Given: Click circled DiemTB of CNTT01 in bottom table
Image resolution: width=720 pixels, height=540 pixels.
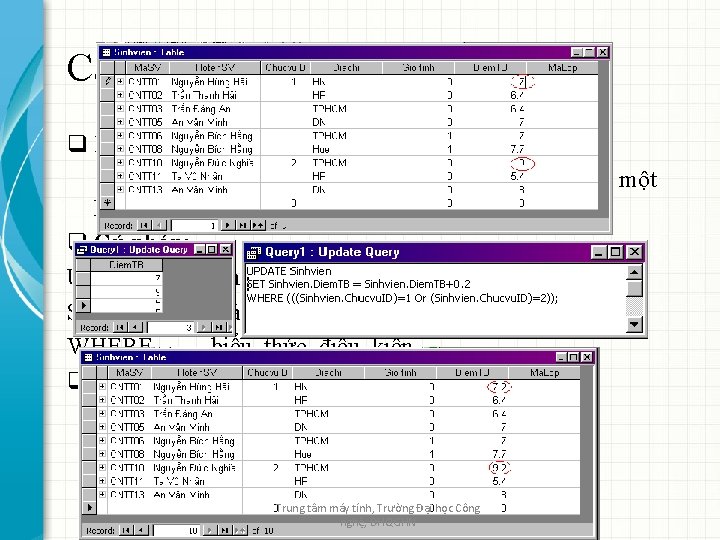Looking at the screenshot, I should point(499,387).
